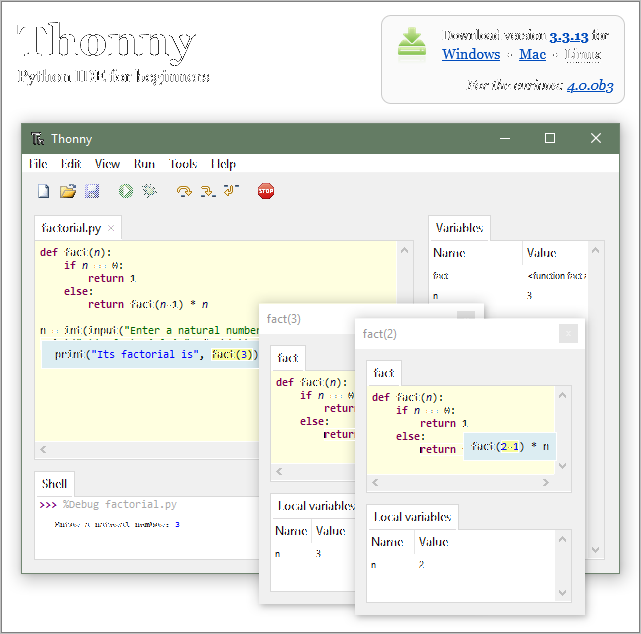The height and width of the screenshot is (634, 641).
Task: Select the n row in fact(3) locals
Action: pyautogui.click(x=313, y=554)
